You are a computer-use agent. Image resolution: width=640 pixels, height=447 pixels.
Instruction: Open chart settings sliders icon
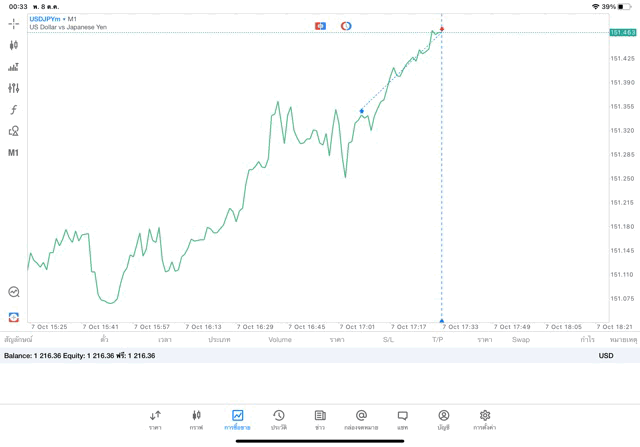pyautogui.click(x=13, y=88)
